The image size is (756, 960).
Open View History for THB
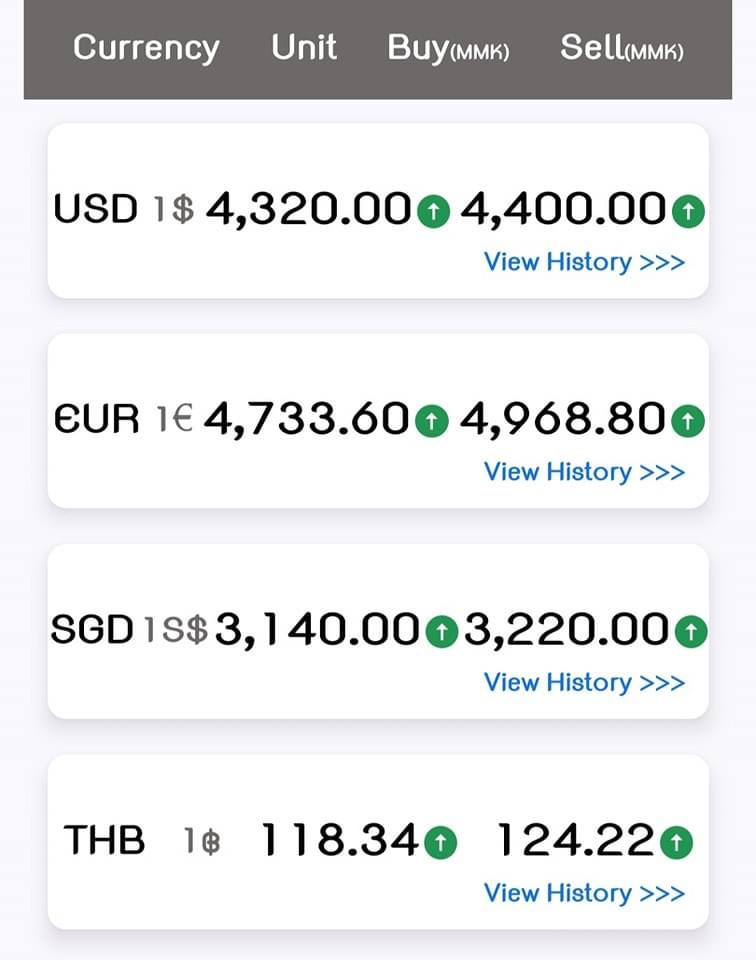click(x=584, y=893)
